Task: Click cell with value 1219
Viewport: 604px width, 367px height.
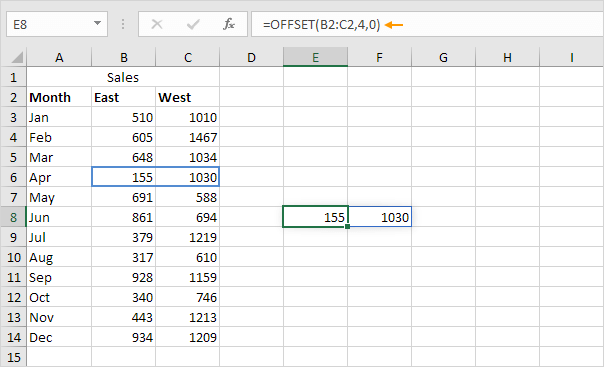Action: click(x=188, y=237)
